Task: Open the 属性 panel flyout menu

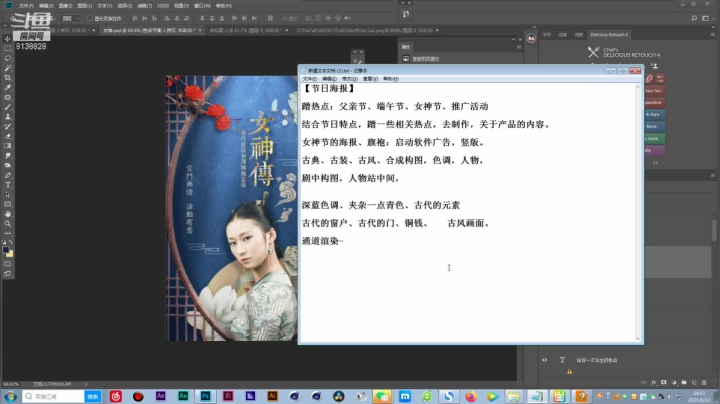Action: click(x=519, y=47)
